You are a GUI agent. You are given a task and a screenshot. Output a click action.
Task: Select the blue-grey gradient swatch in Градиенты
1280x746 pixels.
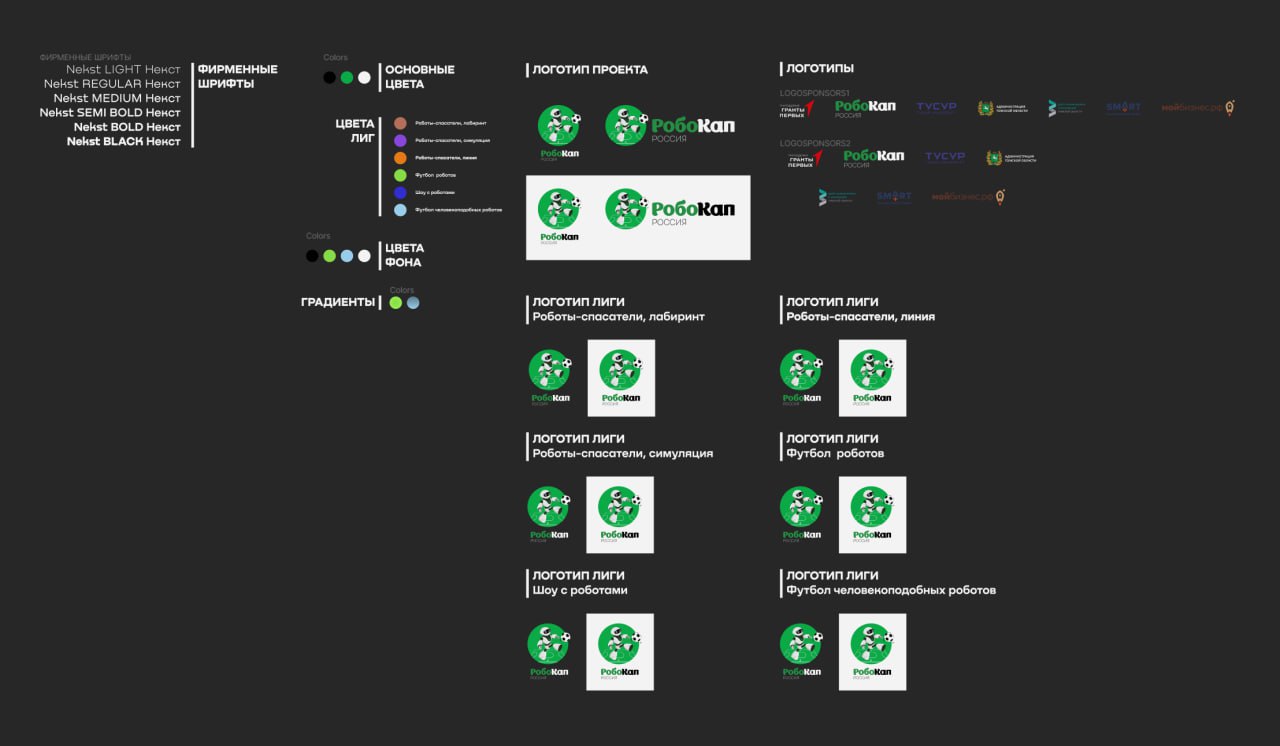[413, 302]
